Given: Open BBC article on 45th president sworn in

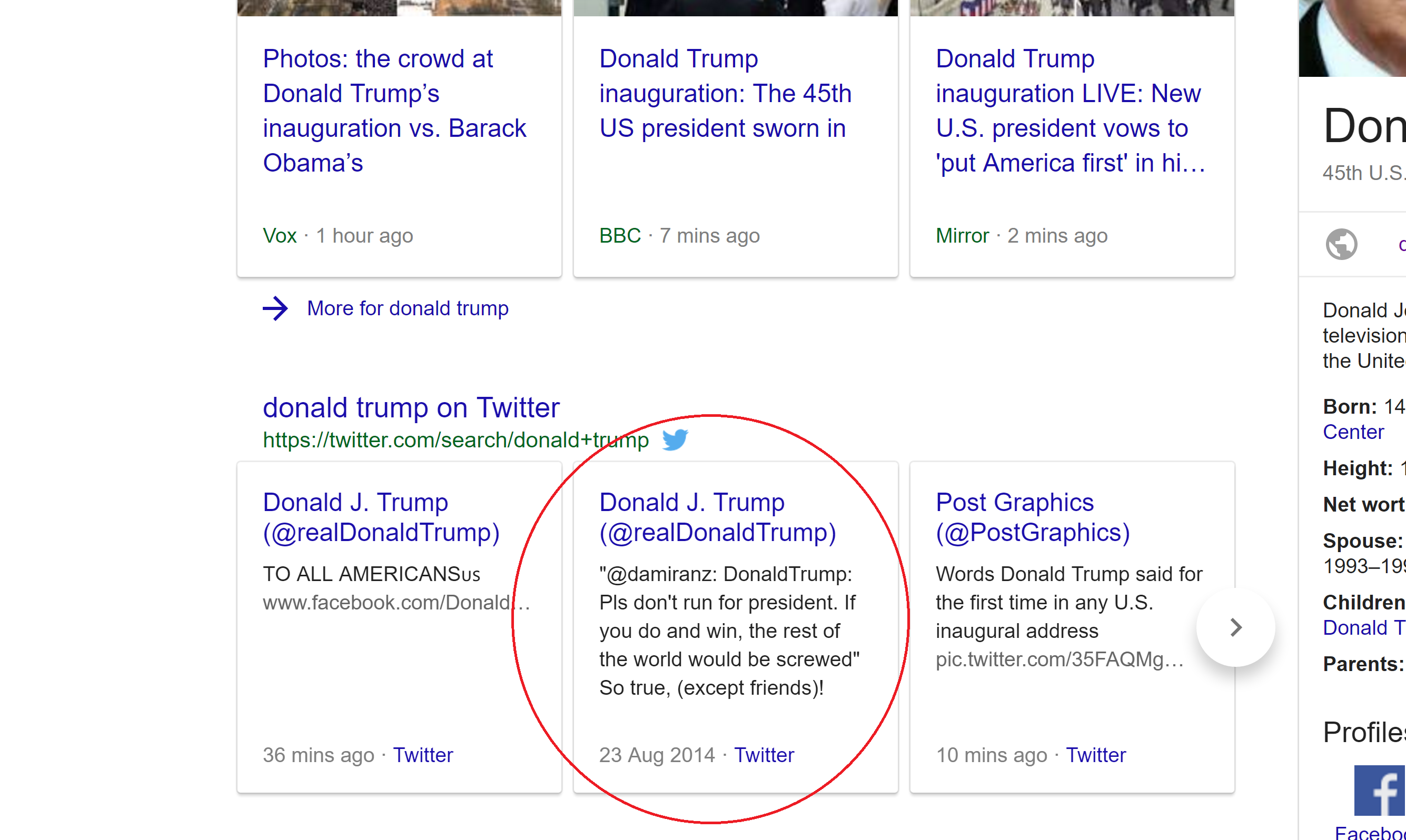Looking at the screenshot, I should coord(725,93).
